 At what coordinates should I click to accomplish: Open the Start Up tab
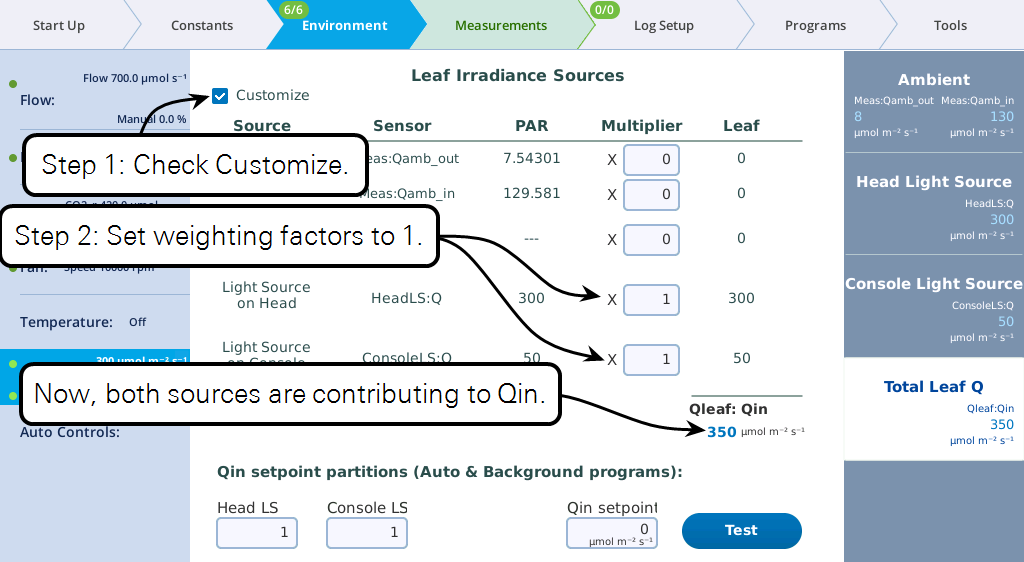coord(59,25)
